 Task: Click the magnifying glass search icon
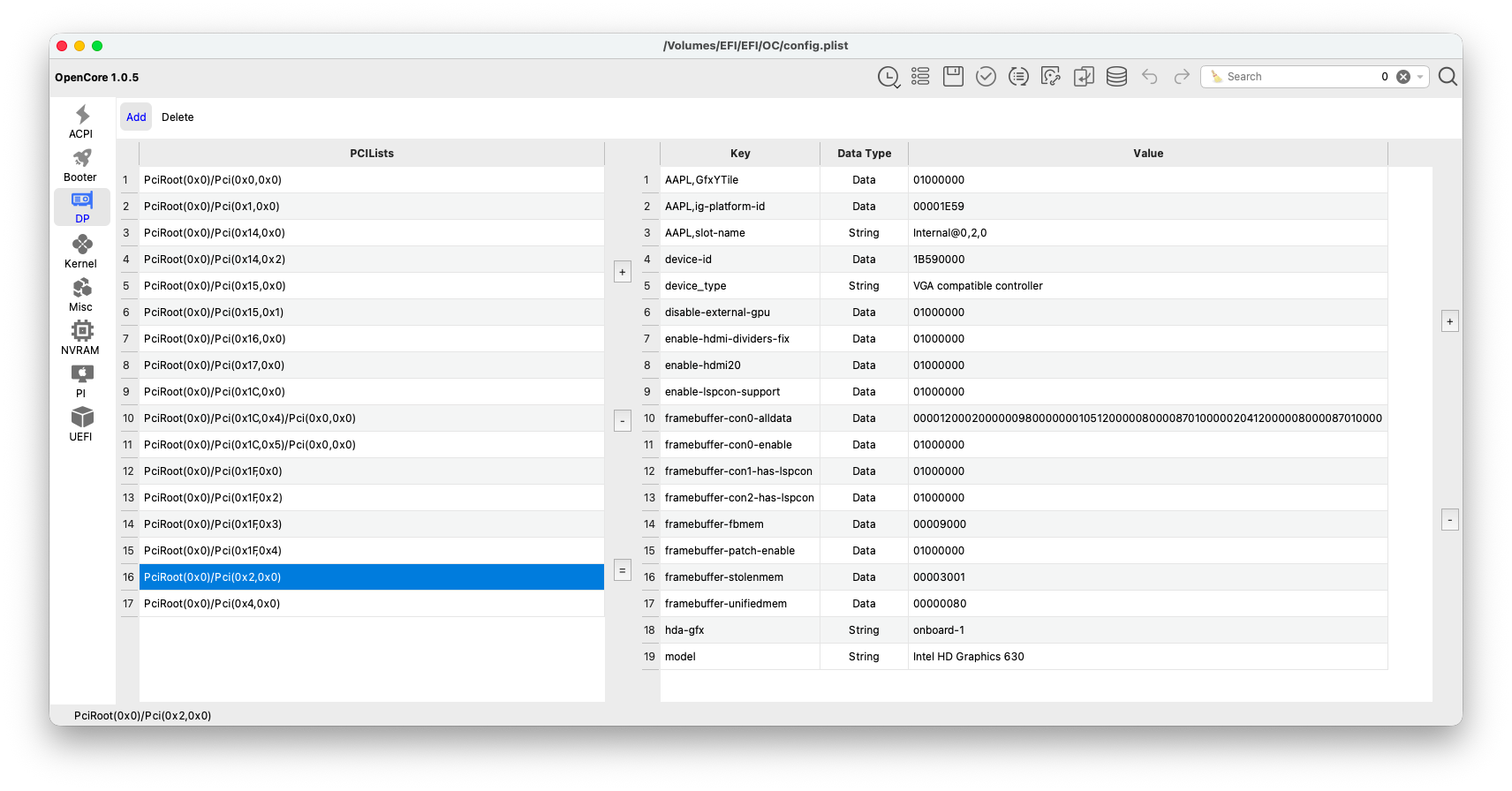1448,77
